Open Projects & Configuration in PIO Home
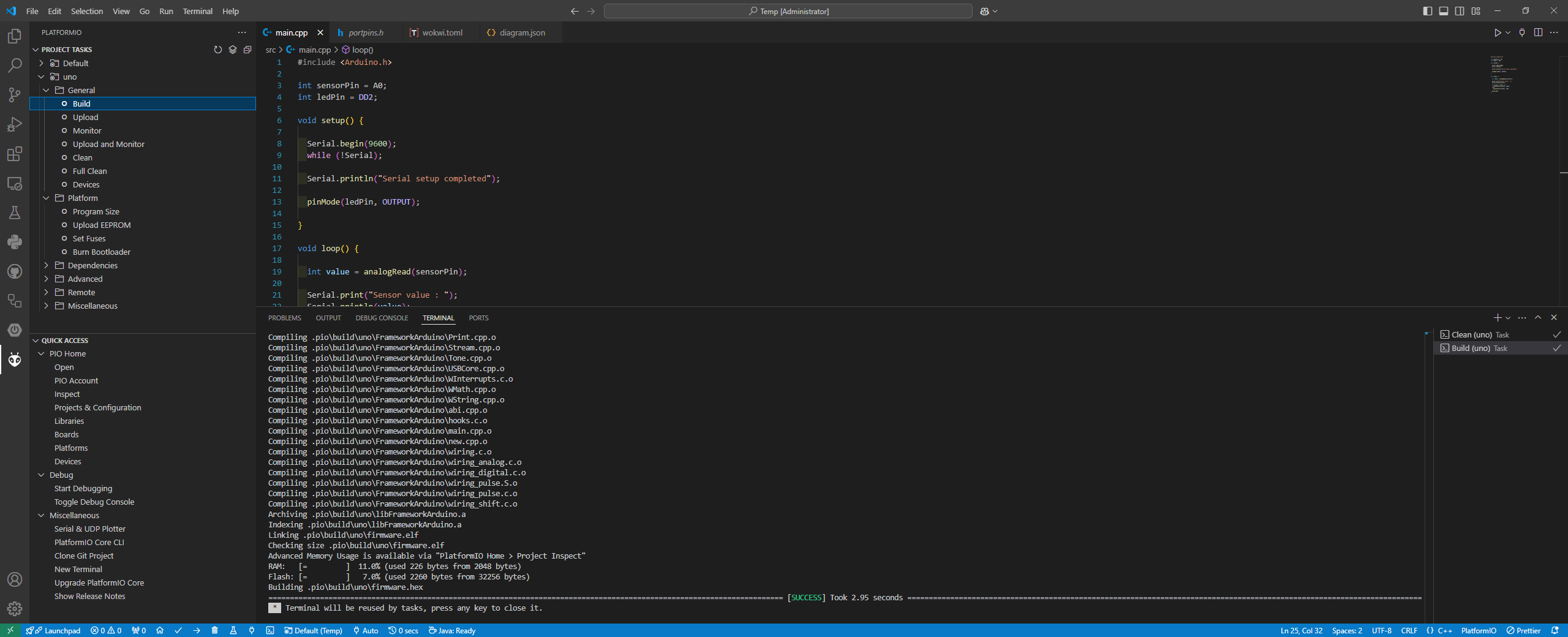This screenshot has width=1568, height=637. 98,407
